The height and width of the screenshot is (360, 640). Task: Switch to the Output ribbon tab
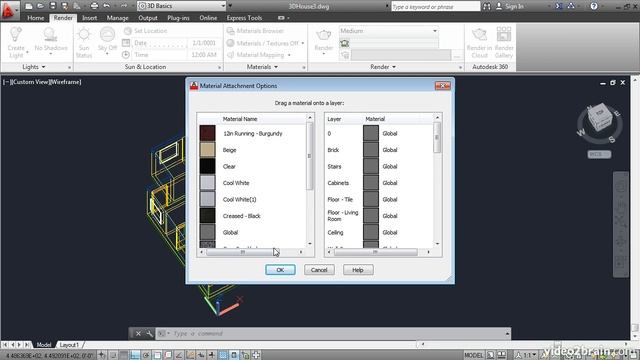pyautogui.click(x=148, y=18)
